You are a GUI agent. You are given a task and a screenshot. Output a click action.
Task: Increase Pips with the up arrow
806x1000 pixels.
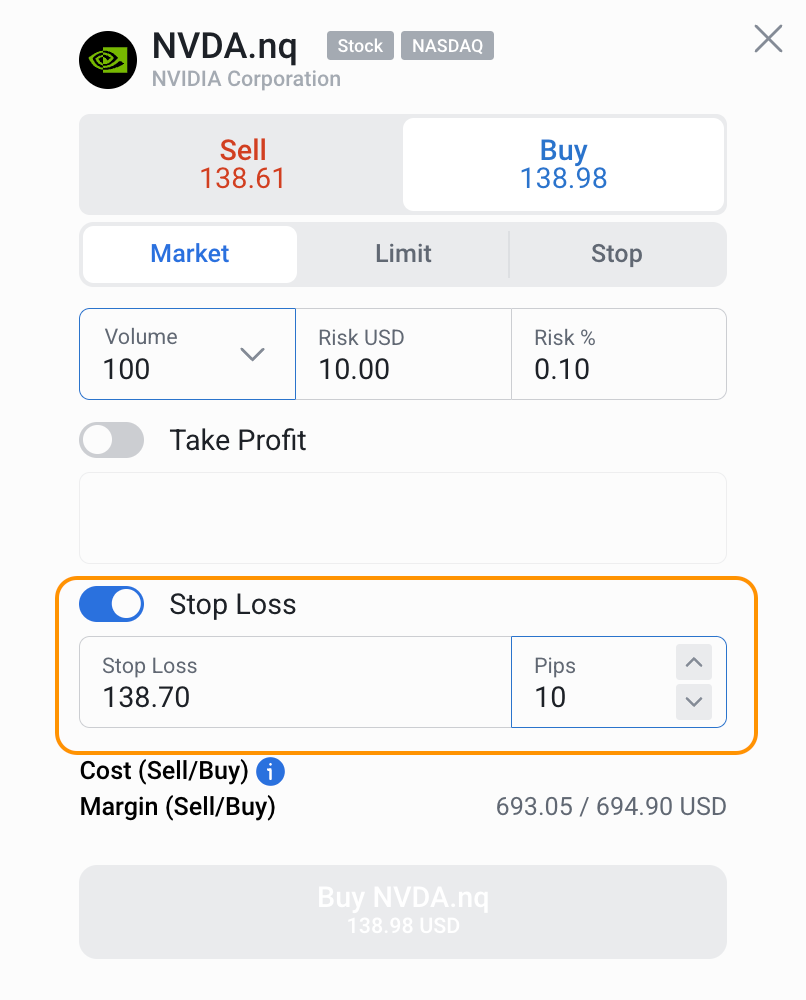tap(693, 662)
